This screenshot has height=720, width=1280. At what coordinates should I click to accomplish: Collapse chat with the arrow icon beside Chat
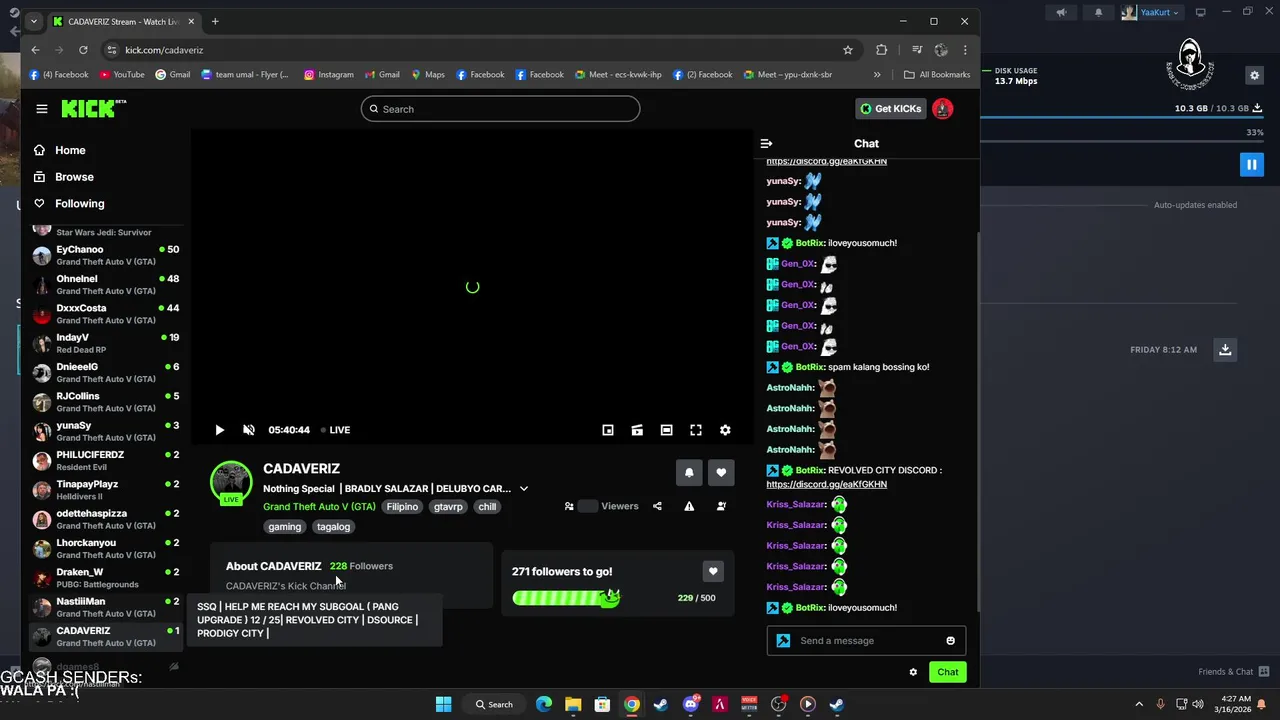pyautogui.click(x=766, y=143)
